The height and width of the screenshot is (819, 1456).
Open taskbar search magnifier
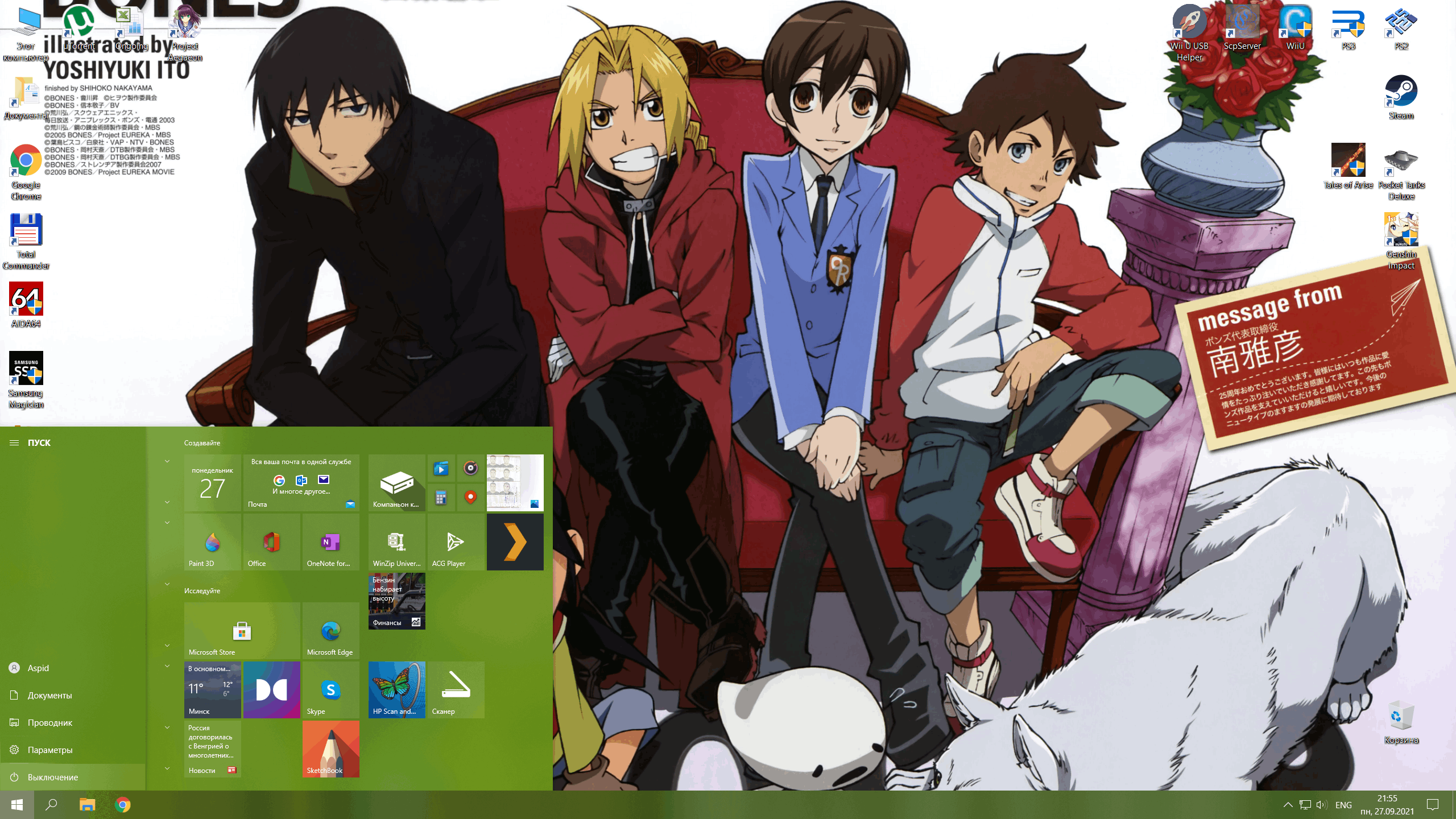pyautogui.click(x=51, y=805)
